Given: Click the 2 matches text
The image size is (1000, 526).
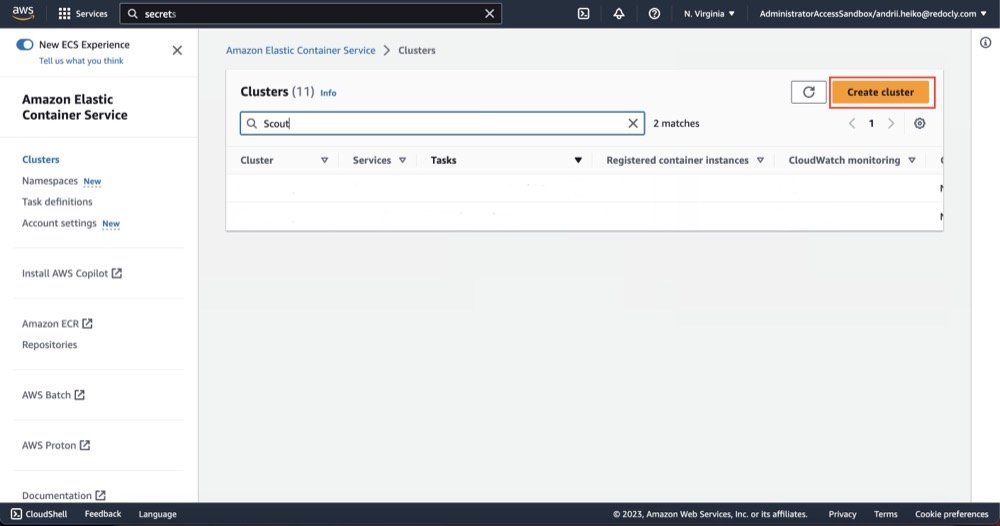Looking at the screenshot, I should pos(676,123).
